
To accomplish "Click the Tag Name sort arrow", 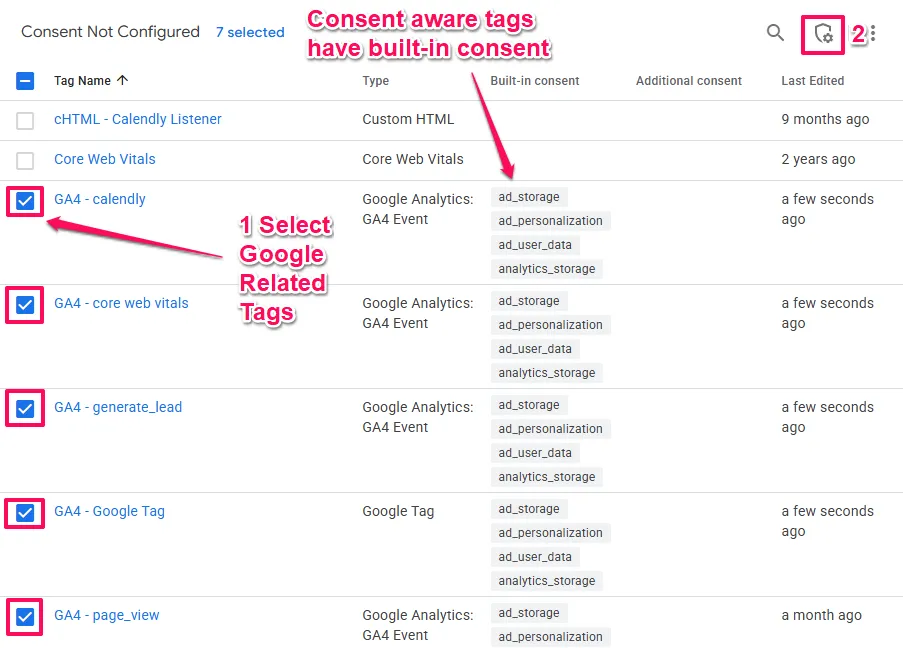I will coord(123,81).
